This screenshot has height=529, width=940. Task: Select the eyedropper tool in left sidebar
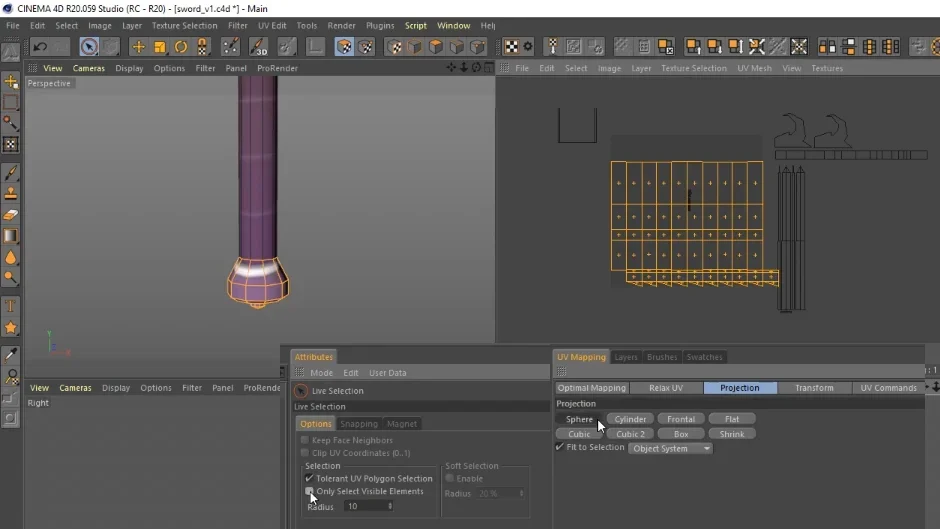coord(11,355)
